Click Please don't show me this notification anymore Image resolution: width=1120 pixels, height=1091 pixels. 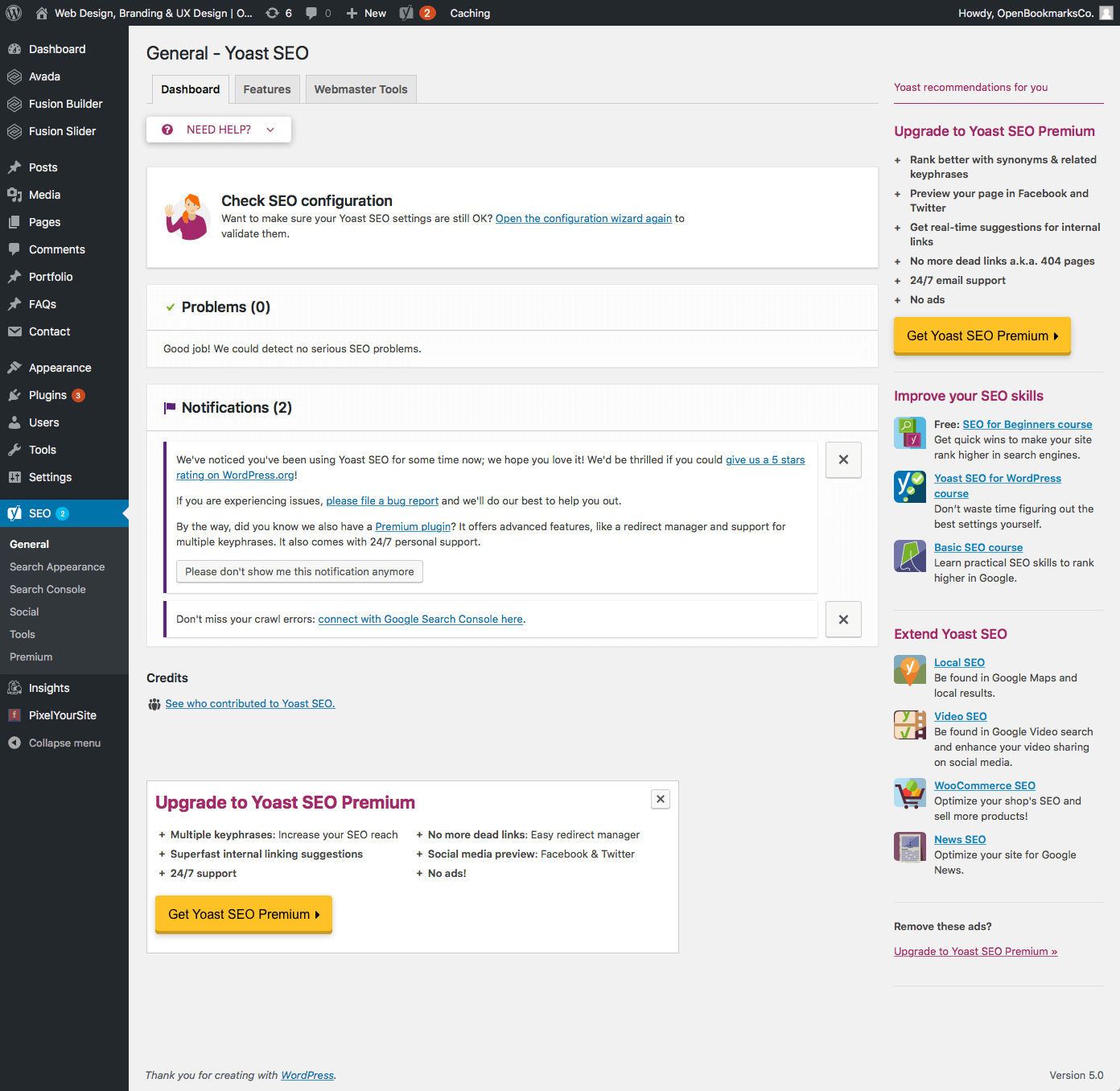(x=299, y=571)
